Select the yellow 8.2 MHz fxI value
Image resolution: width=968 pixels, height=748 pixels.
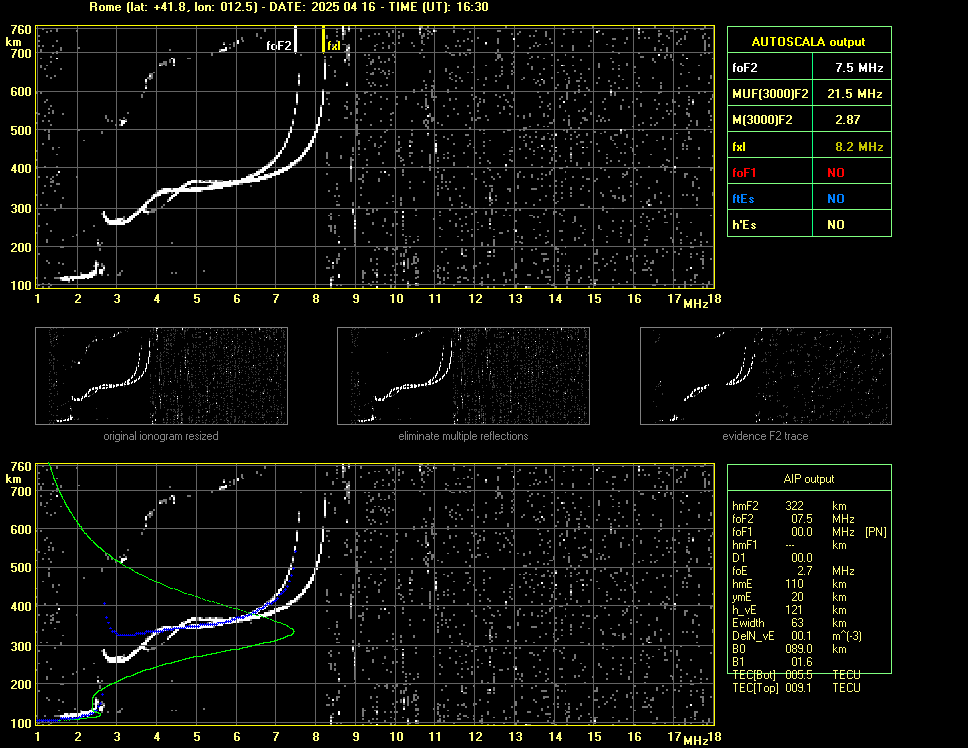(x=859, y=147)
